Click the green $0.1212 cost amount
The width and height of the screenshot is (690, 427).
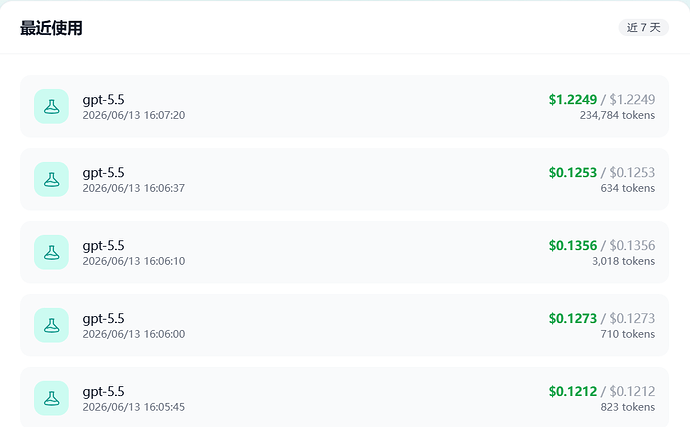(x=573, y=391)
